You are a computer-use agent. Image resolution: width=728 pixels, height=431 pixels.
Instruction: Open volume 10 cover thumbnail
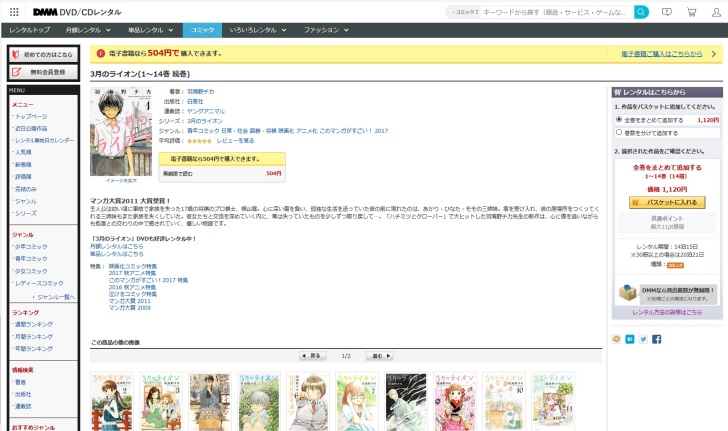click(x=504, y=401)
